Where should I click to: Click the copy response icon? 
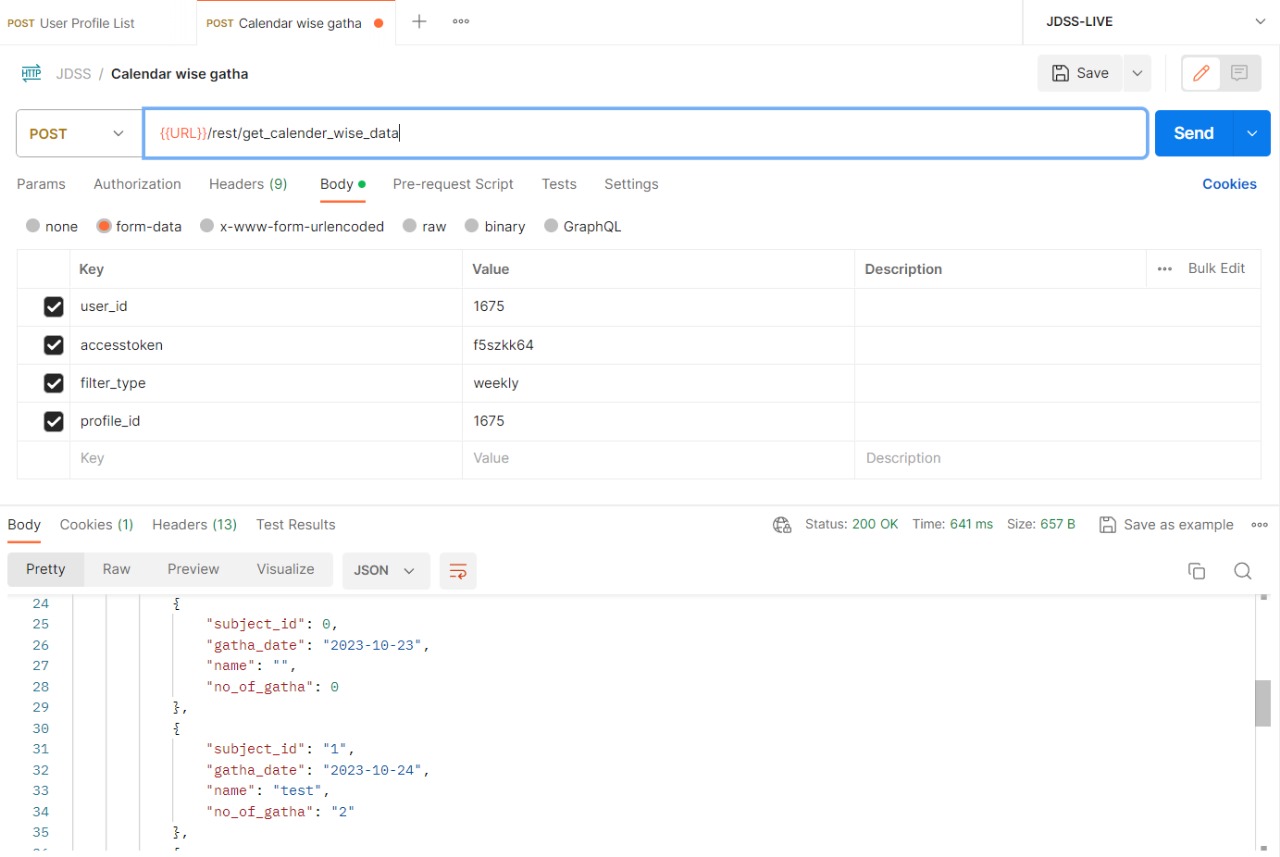click(x=1196, y=571)
